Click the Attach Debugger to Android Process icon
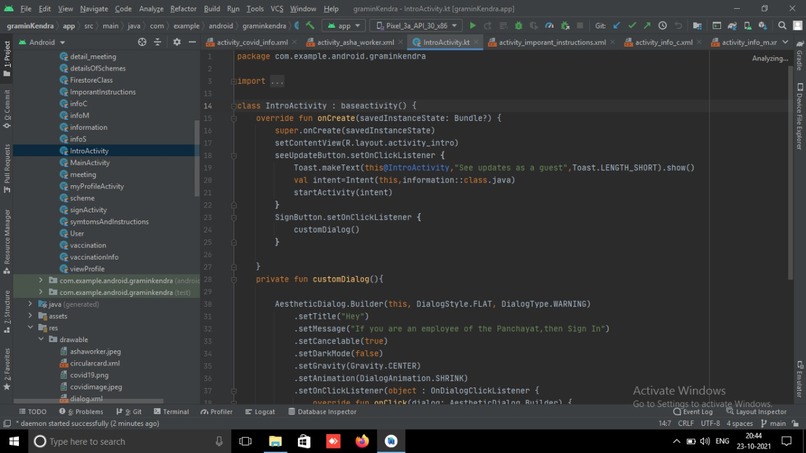The height and width of the screenshot is (453, 806). 564,26
